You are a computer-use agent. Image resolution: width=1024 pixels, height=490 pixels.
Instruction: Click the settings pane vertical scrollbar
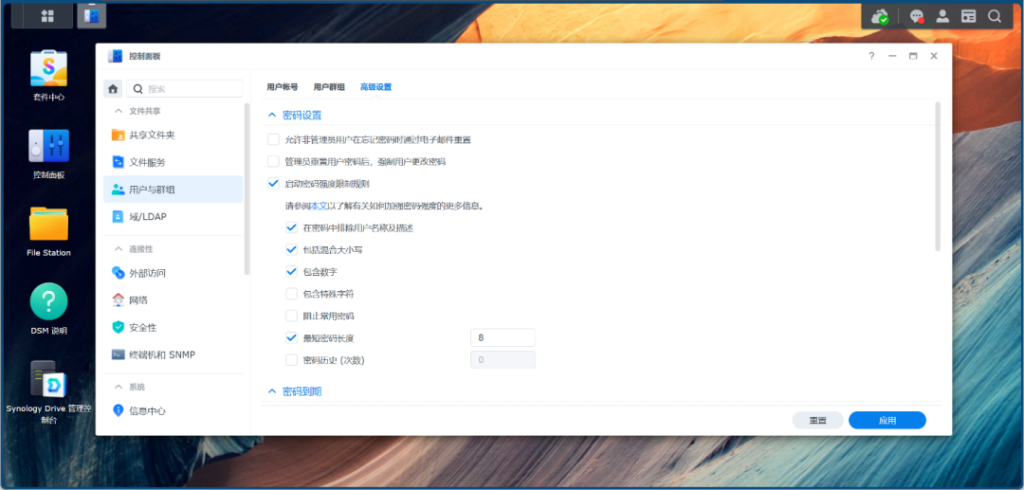(x=938, y=176)
